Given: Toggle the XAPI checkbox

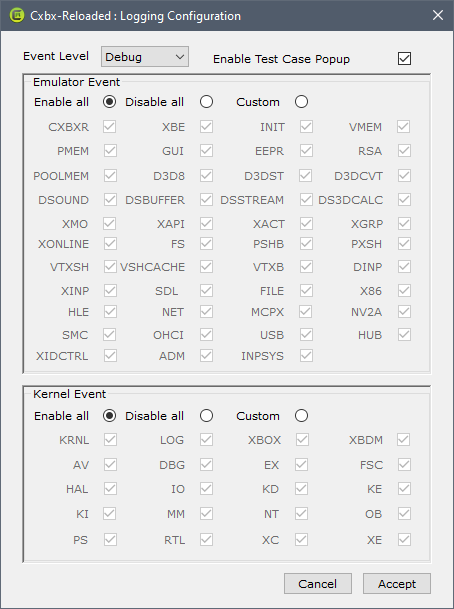Looking at the screenshot, I should (206, 224).
